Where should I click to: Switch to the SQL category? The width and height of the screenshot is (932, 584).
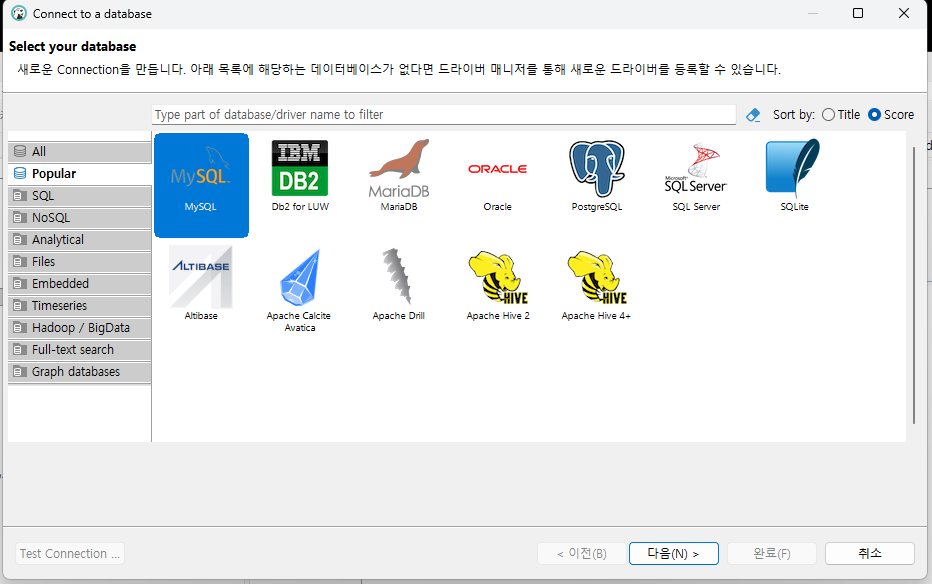(x=80, y=195)
